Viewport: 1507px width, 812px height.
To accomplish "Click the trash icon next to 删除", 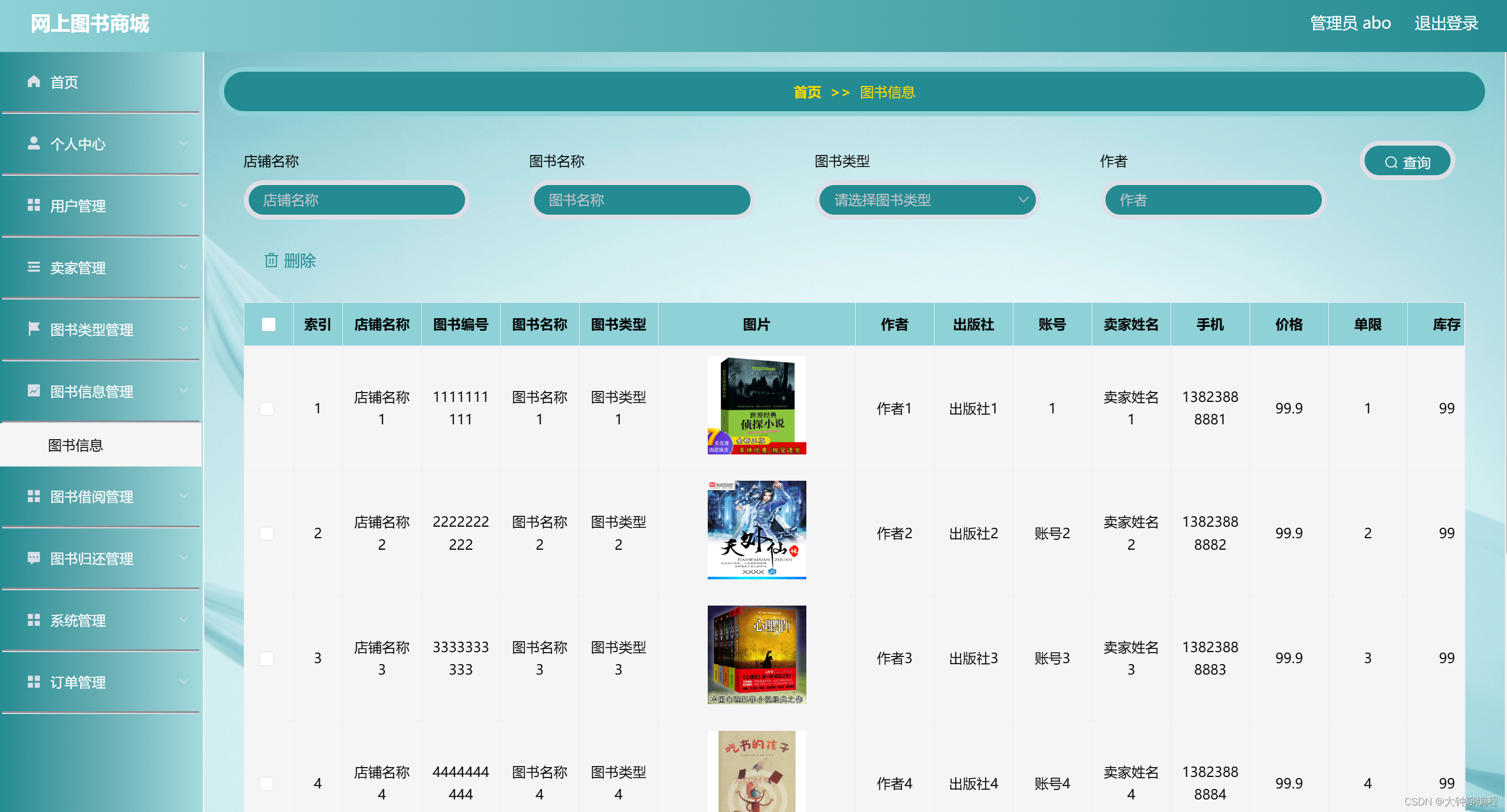I will pos(271,260).
